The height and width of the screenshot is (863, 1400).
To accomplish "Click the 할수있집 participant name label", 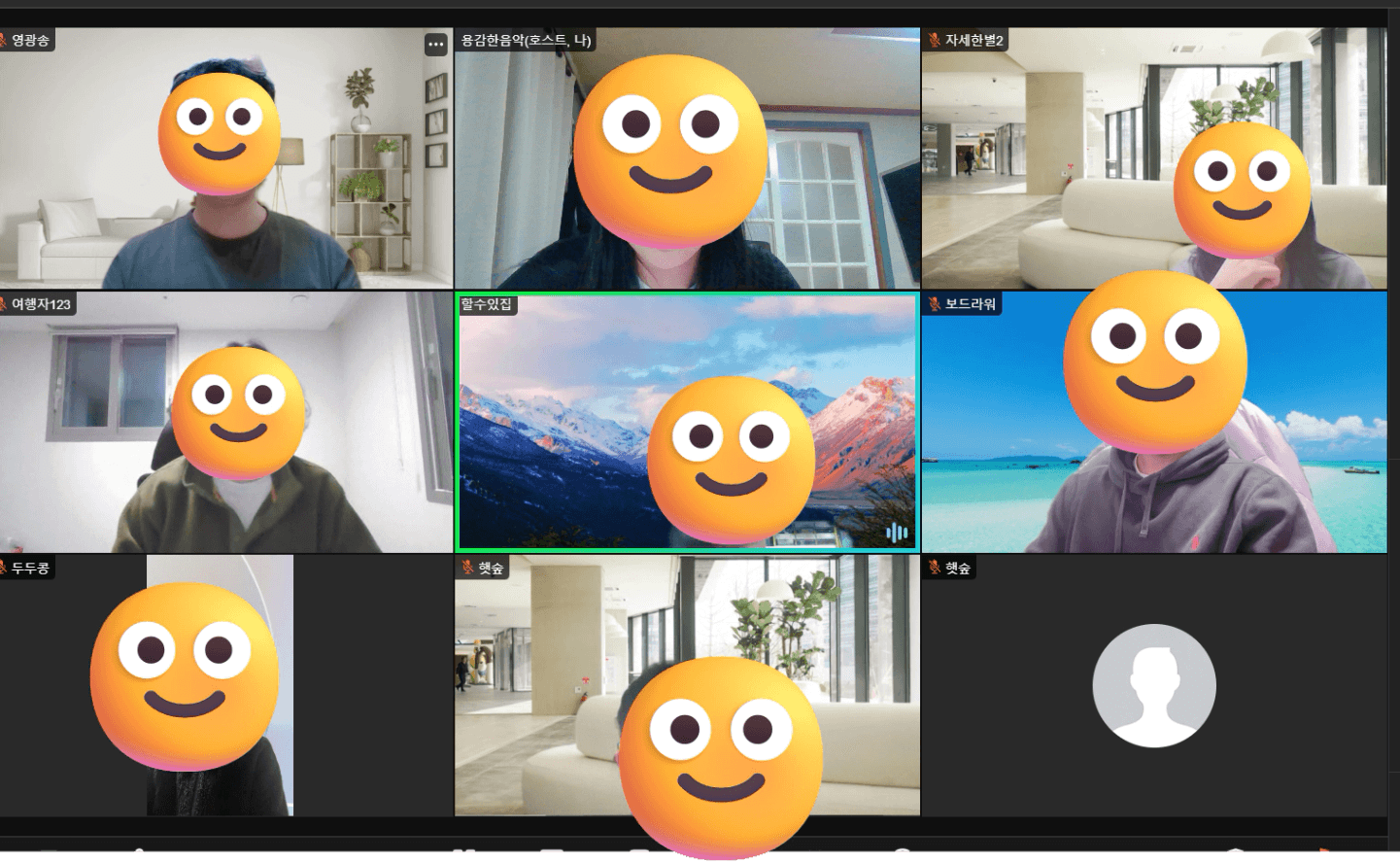I will coord(486,304).
